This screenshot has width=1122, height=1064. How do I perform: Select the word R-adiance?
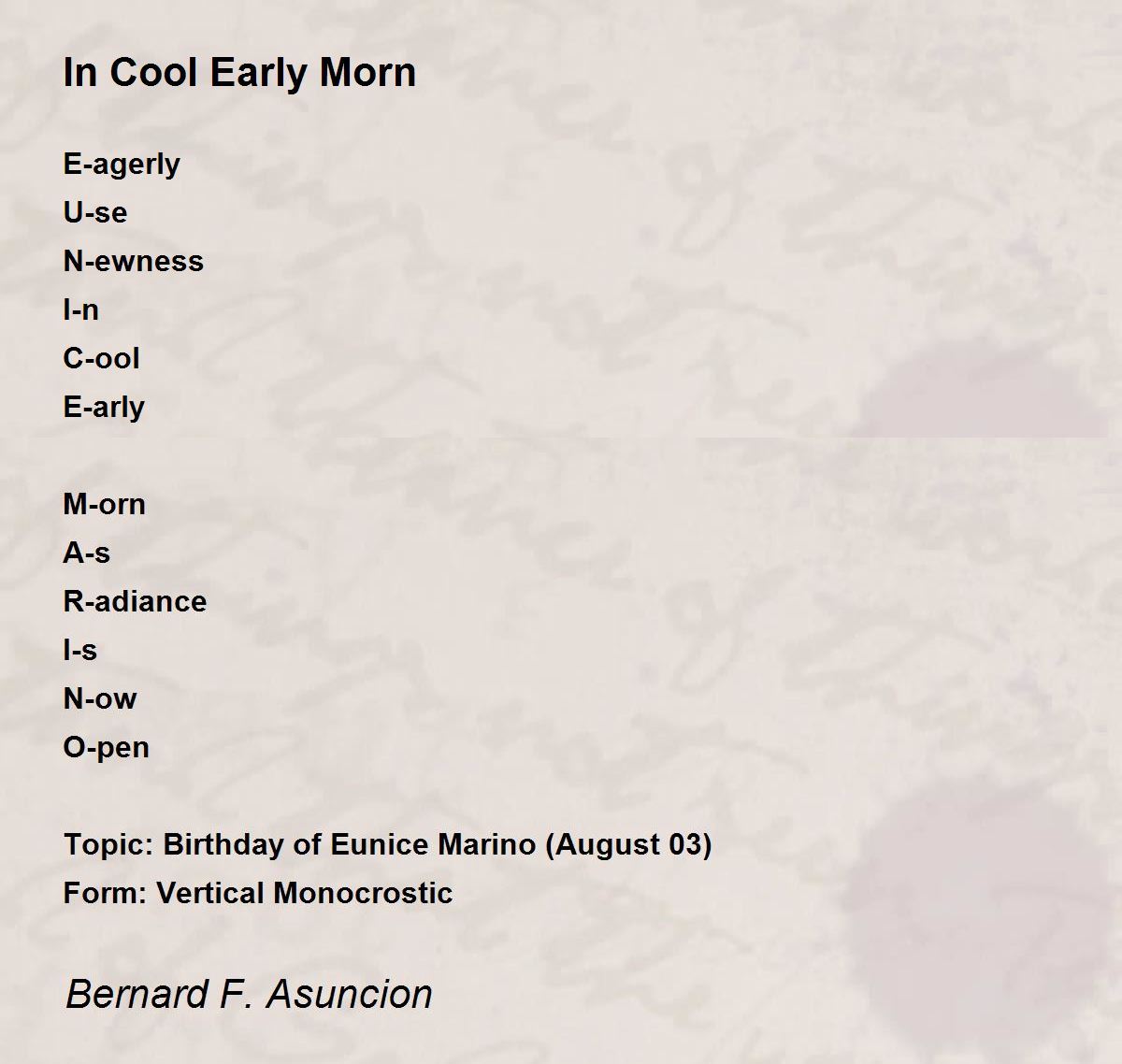[x=136, y=601]
